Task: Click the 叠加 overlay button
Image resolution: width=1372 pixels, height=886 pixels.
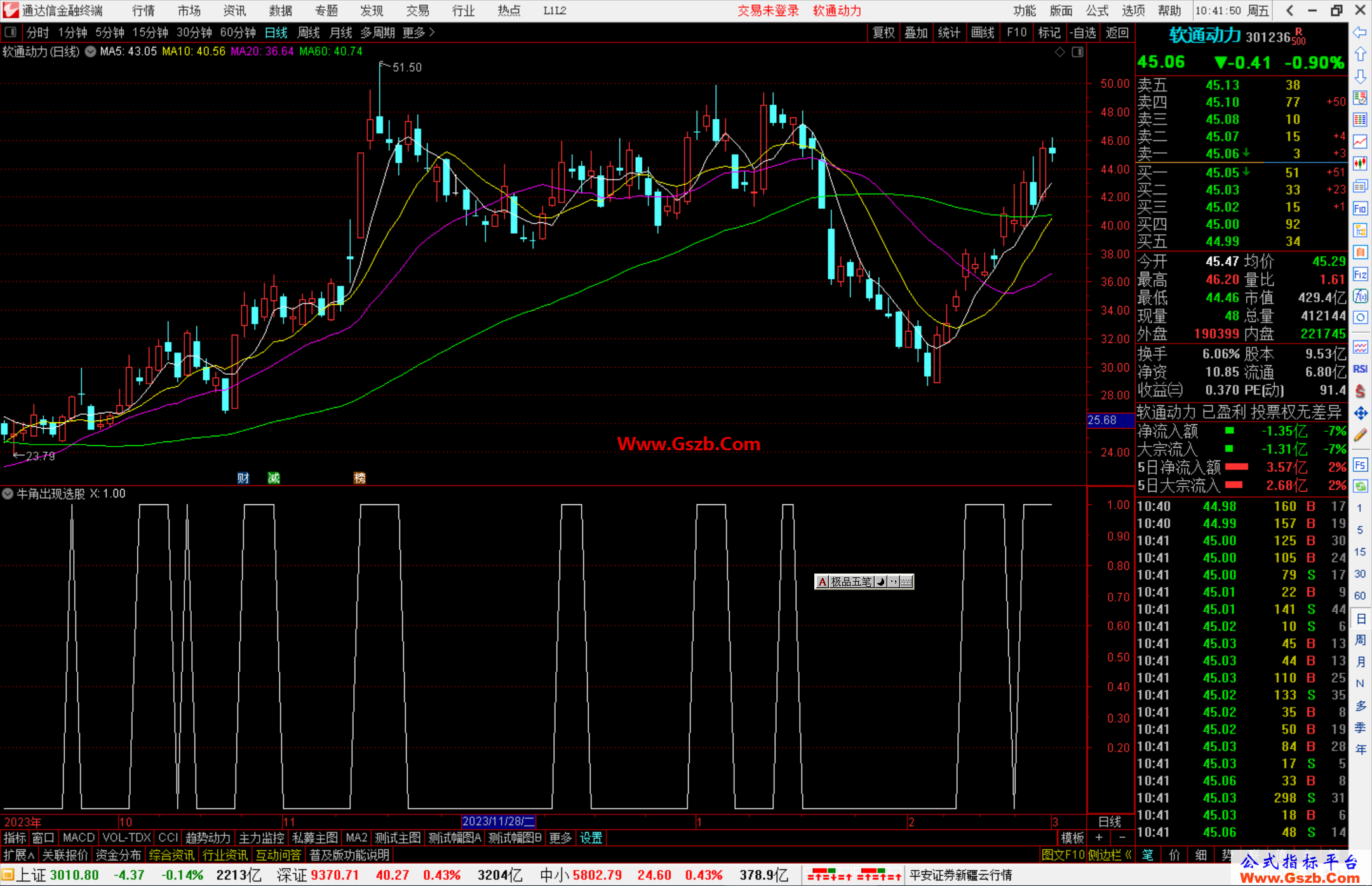Action: point(916,32)
